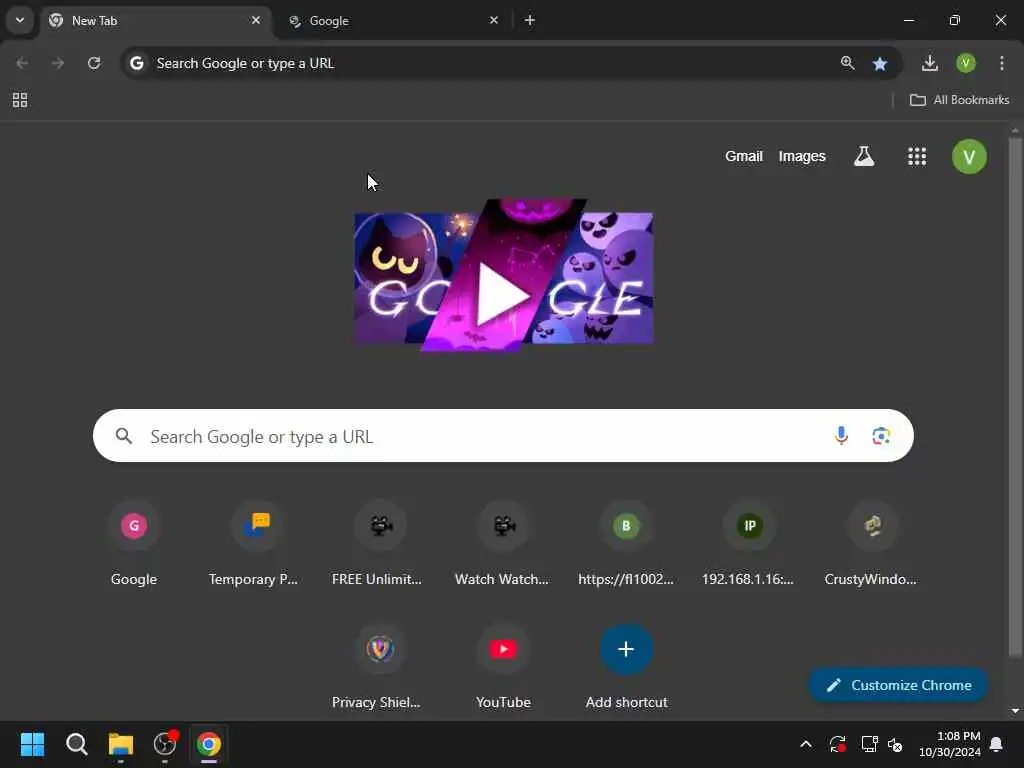Open the Google account V avatar on page
Image resolution: width=1024 pixels, height=768 pixels.
969,157
